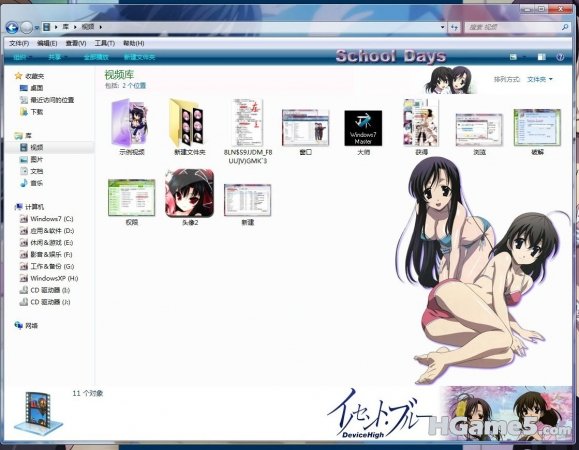
Task: Click the 库 breadcrumb in address bar
Action: [65, 27]
